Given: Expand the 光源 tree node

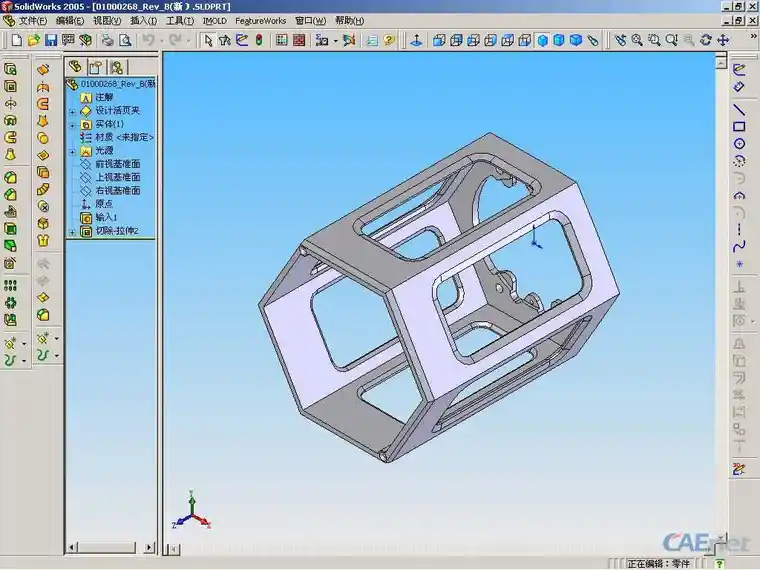Looking at the screenshot, I should click(x=72, y=152).
